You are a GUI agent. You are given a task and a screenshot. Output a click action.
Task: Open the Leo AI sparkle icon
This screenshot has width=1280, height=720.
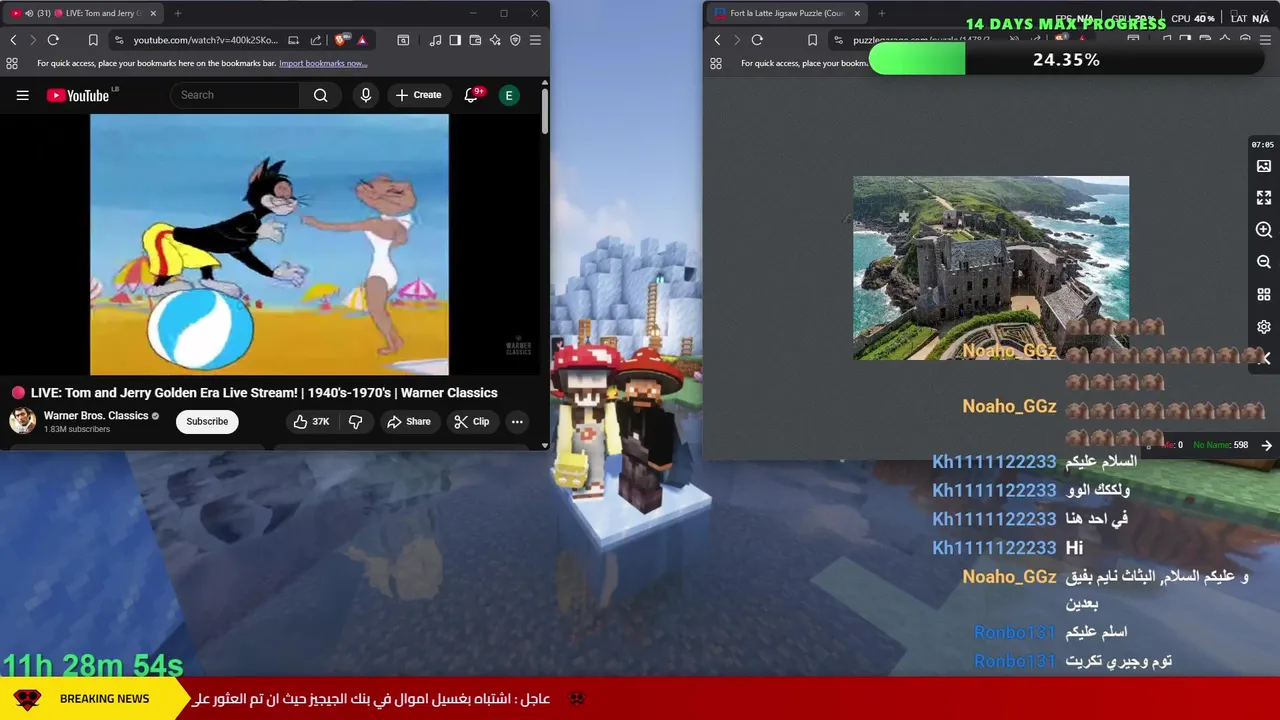pyautogui.click(x=495, y=40)
